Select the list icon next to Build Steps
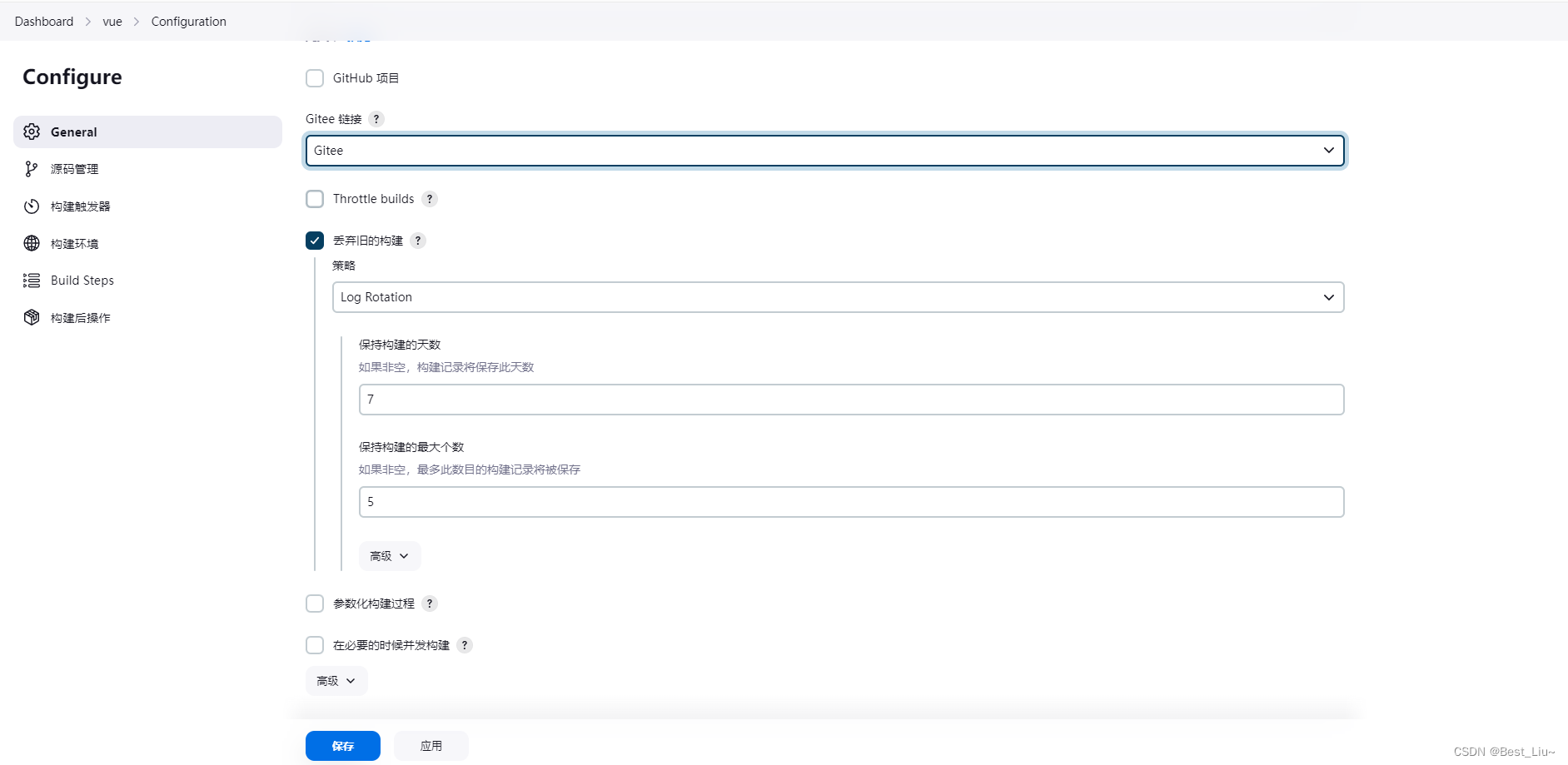1568x765 pixels. click(x=31, y=281)
